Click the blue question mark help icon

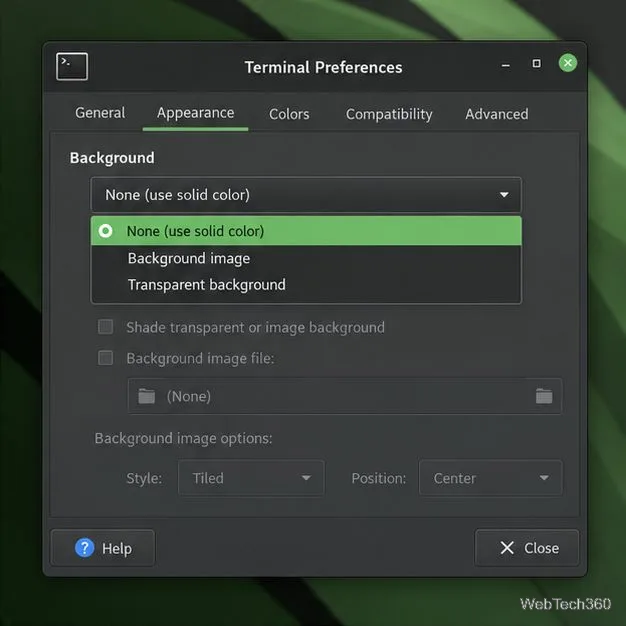[85, 548]
